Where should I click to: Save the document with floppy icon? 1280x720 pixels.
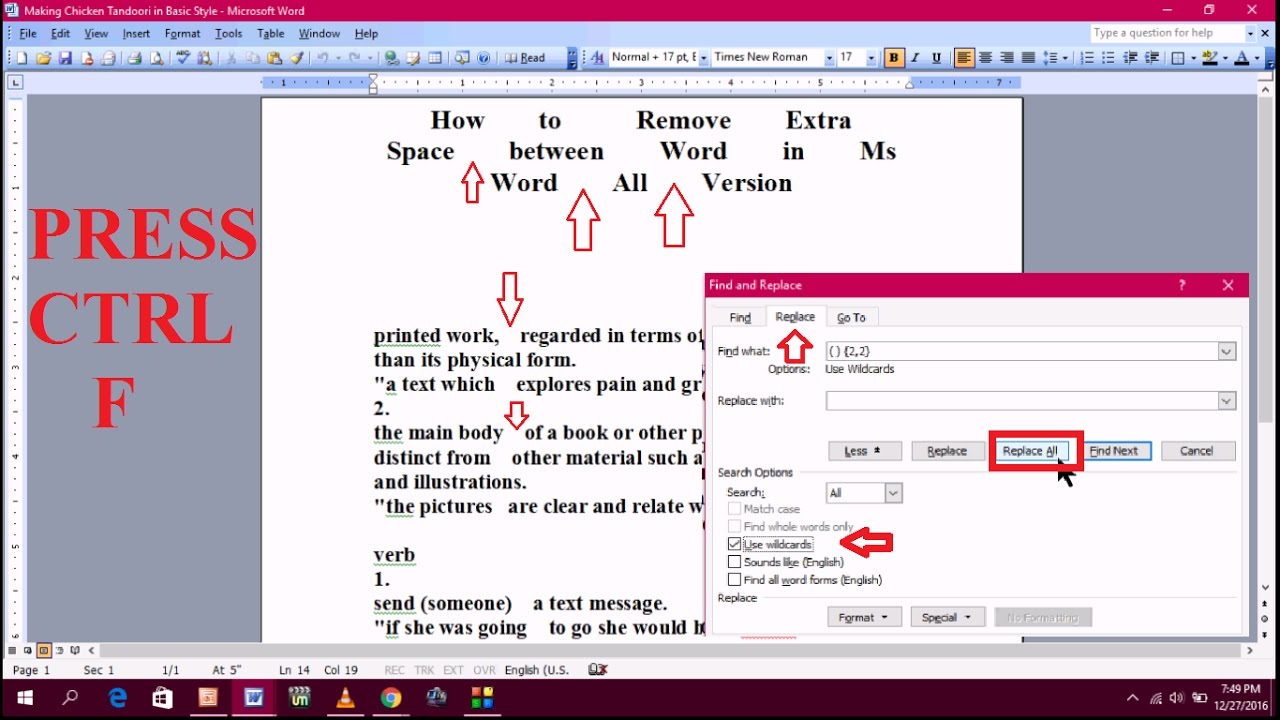(65, 58)
